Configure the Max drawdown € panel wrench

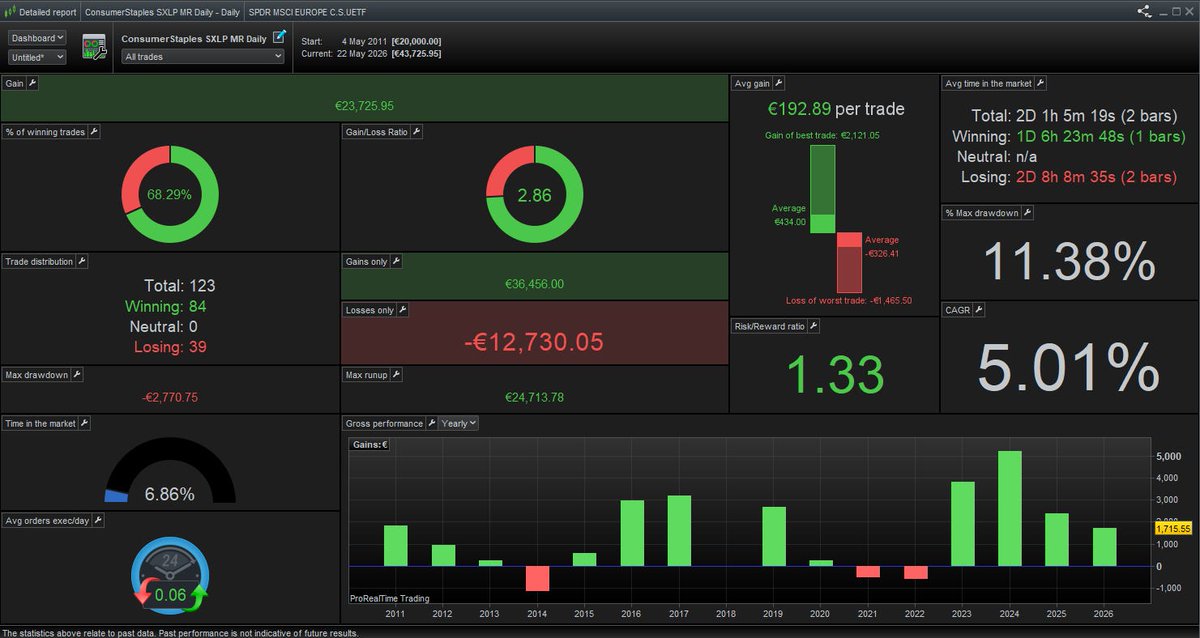click(78, 375)
